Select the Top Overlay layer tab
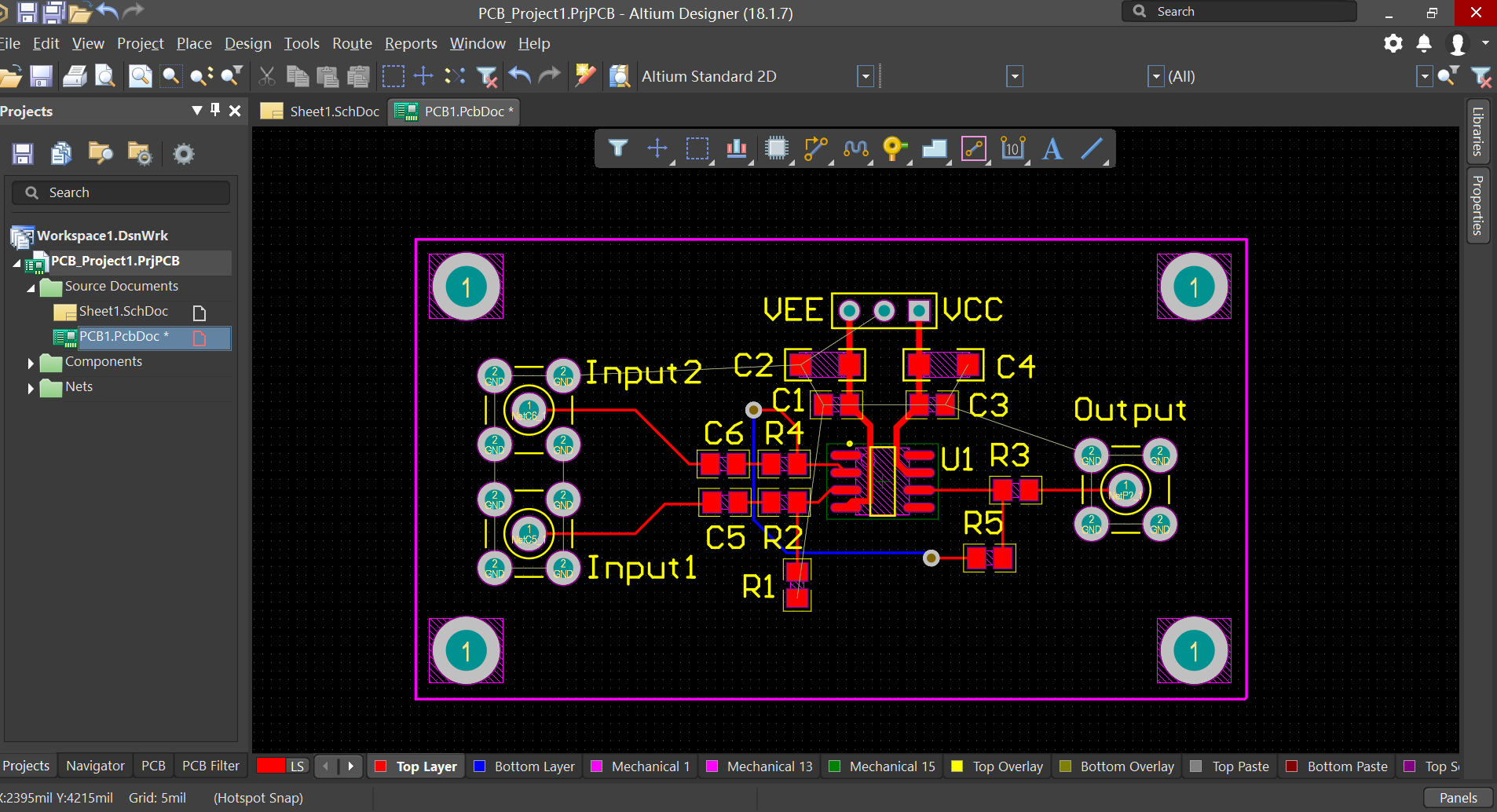Screen dimensions: 1497x812 pyautogui.click(x=997, y=766)
